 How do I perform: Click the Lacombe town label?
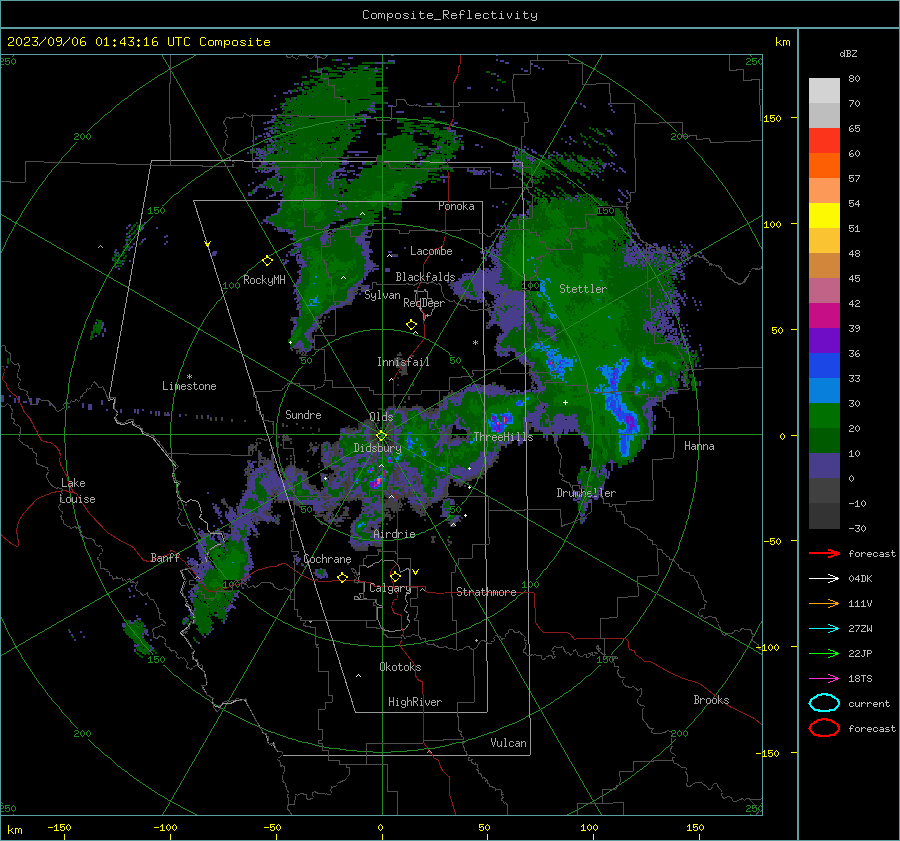(x=431, y=251)
